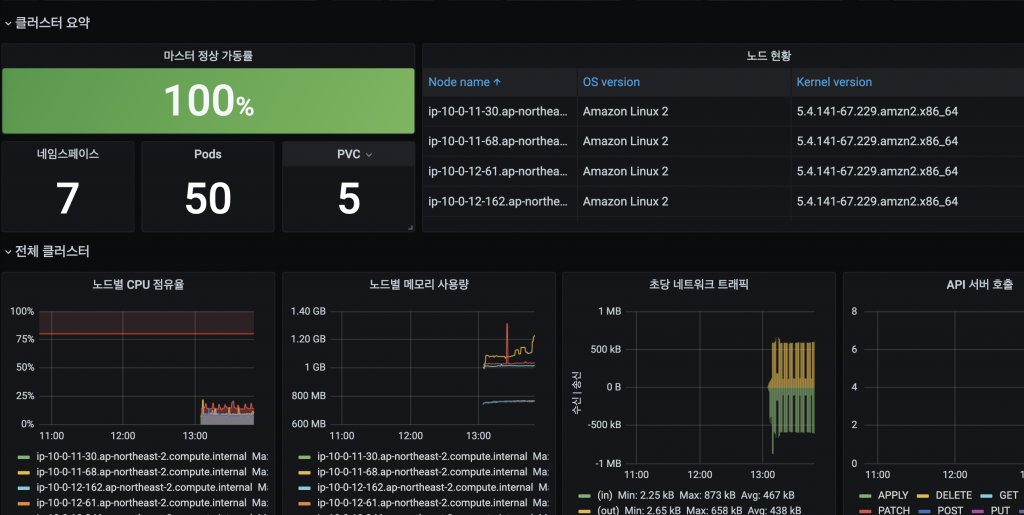
Task: Select the ip-10-0-12-61 node table cell
Action: [498, 171]
